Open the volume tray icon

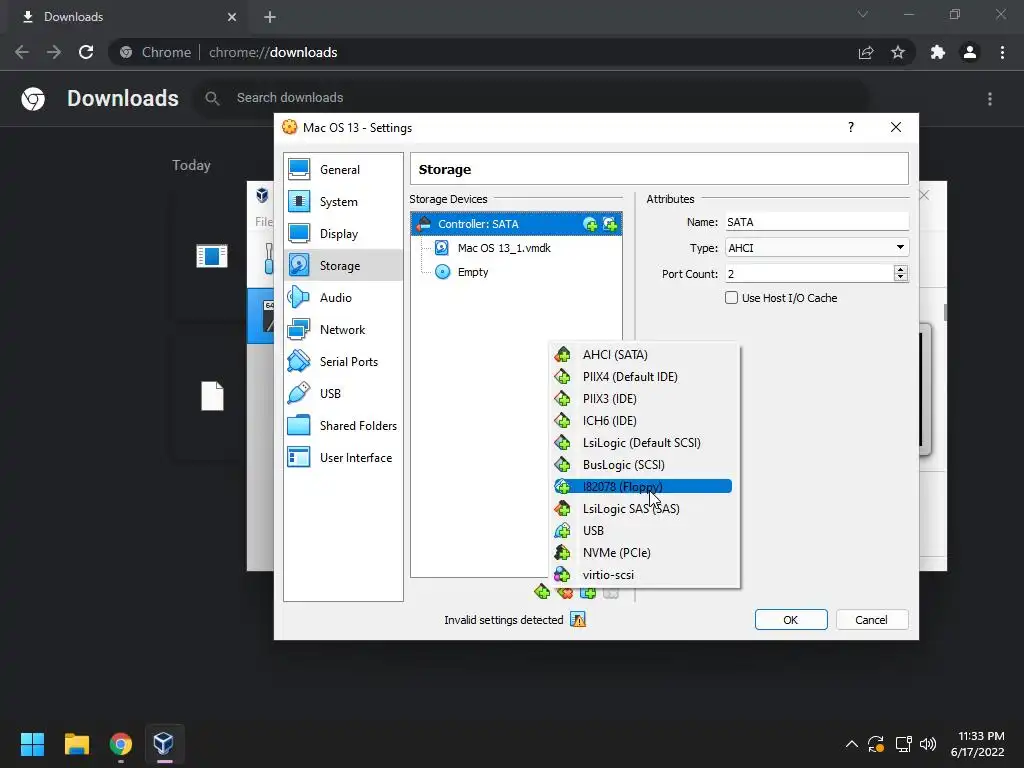pyautogui.click(x=928, y=744)
